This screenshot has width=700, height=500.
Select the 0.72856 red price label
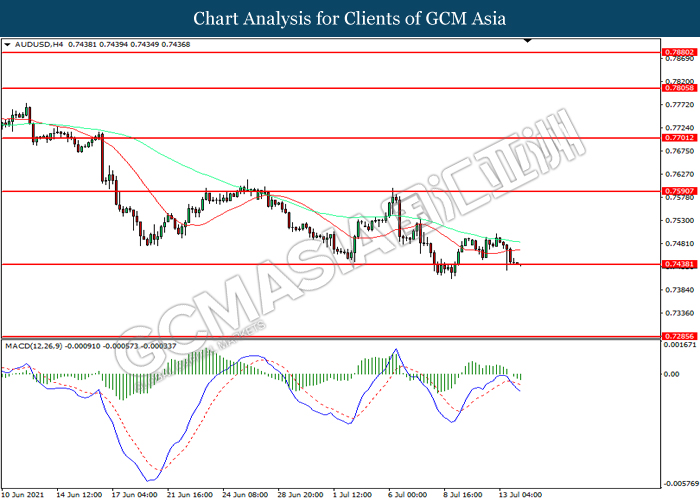677,337
